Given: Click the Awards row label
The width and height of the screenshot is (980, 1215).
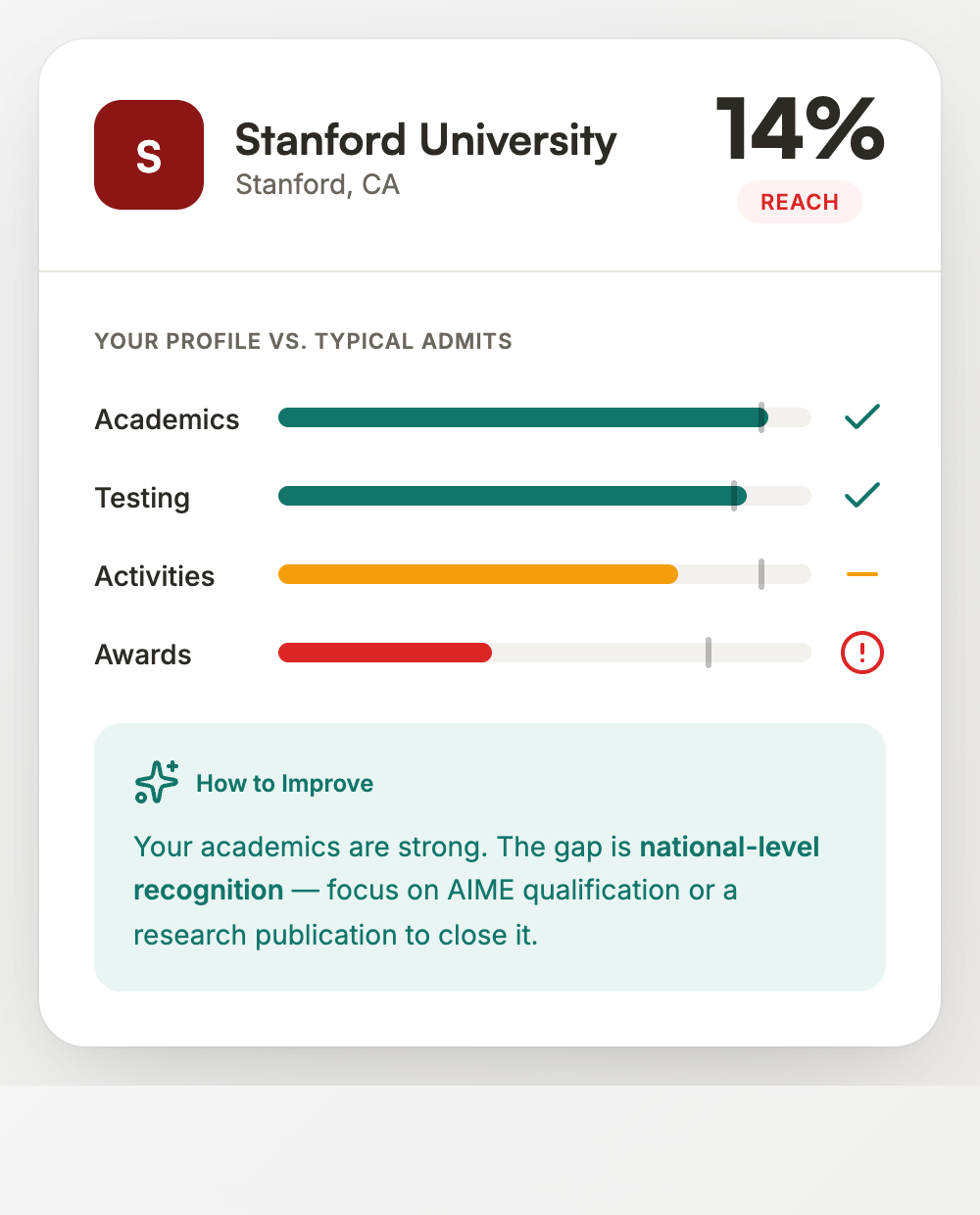Looking at the screenshot, I should point(143,655).
